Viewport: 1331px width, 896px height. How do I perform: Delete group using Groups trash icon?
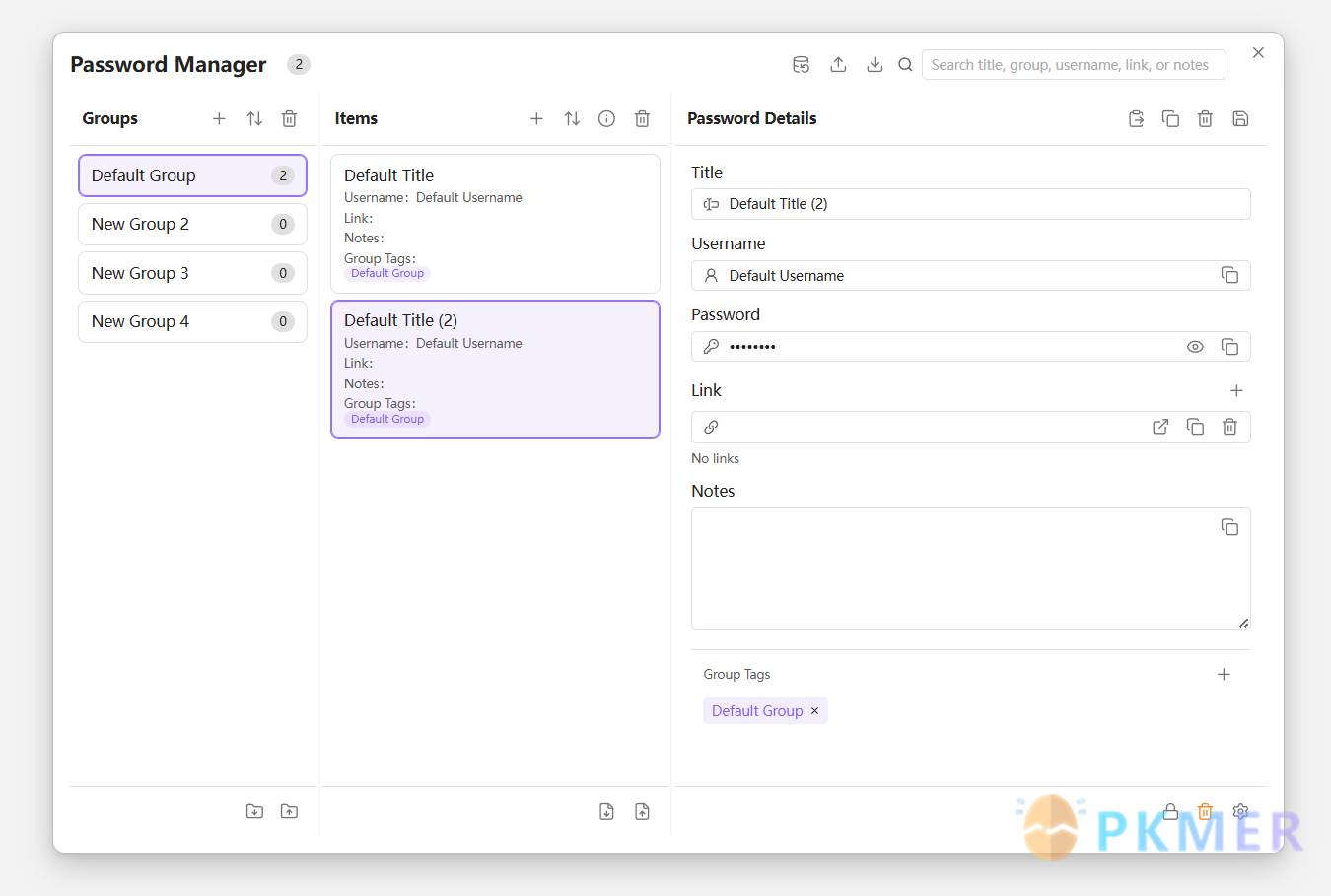(x=289, y=119)
